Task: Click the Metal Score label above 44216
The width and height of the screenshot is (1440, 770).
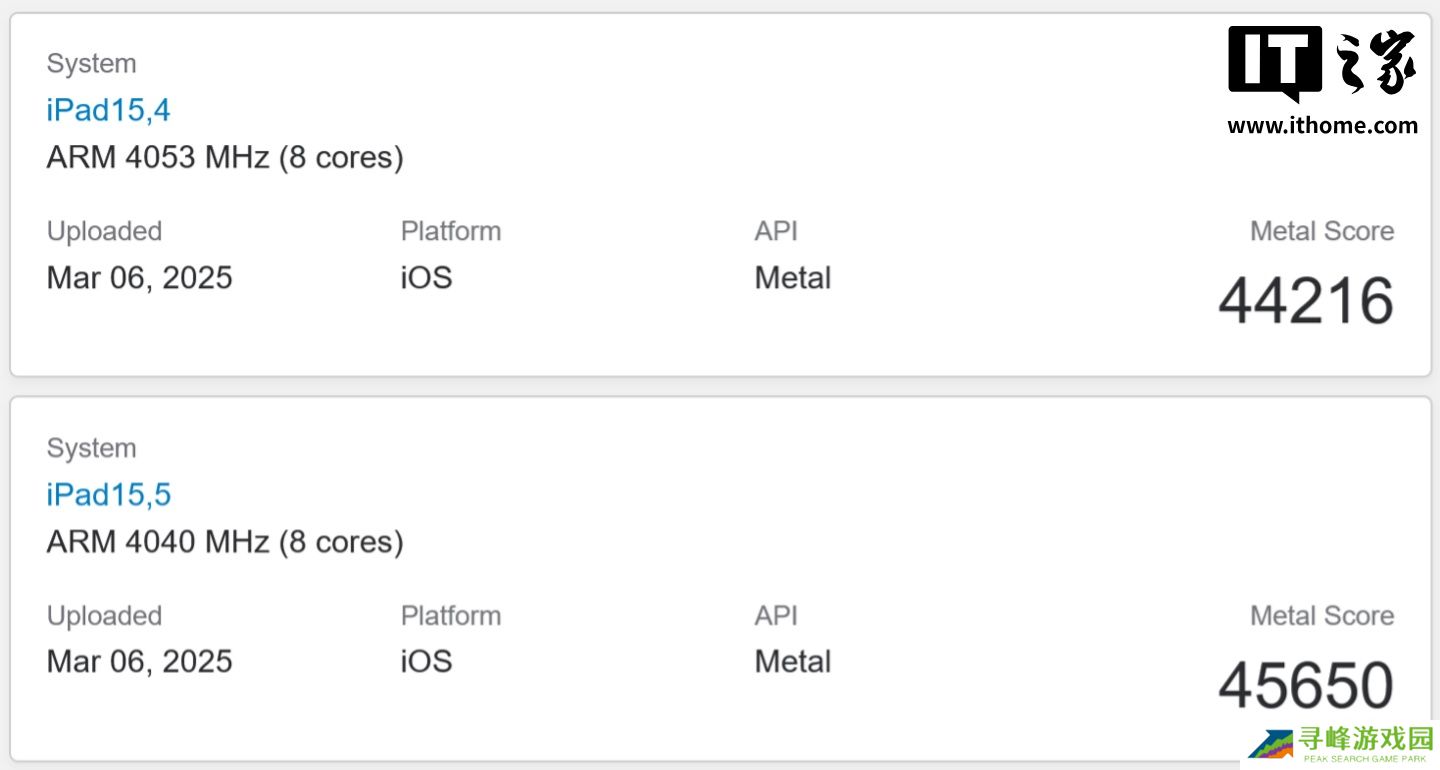Action: (1321, 231)
